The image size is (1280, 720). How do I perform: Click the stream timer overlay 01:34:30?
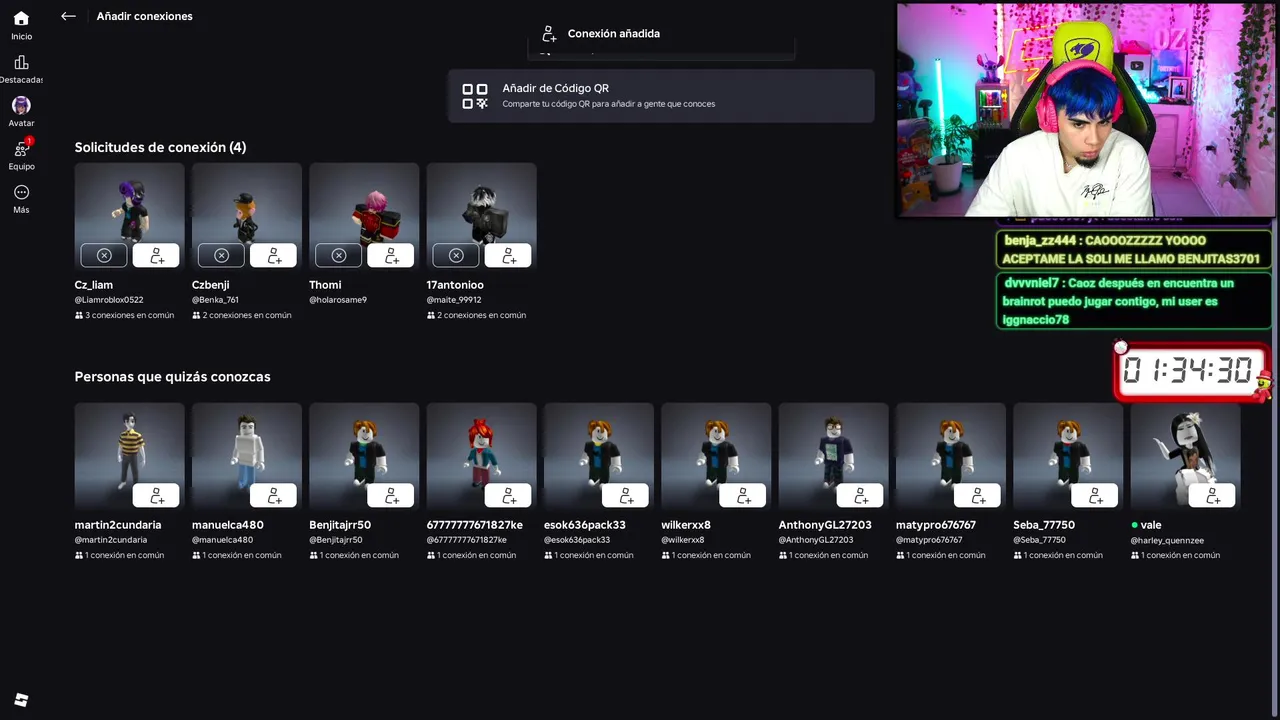(x=1193, y=371)
